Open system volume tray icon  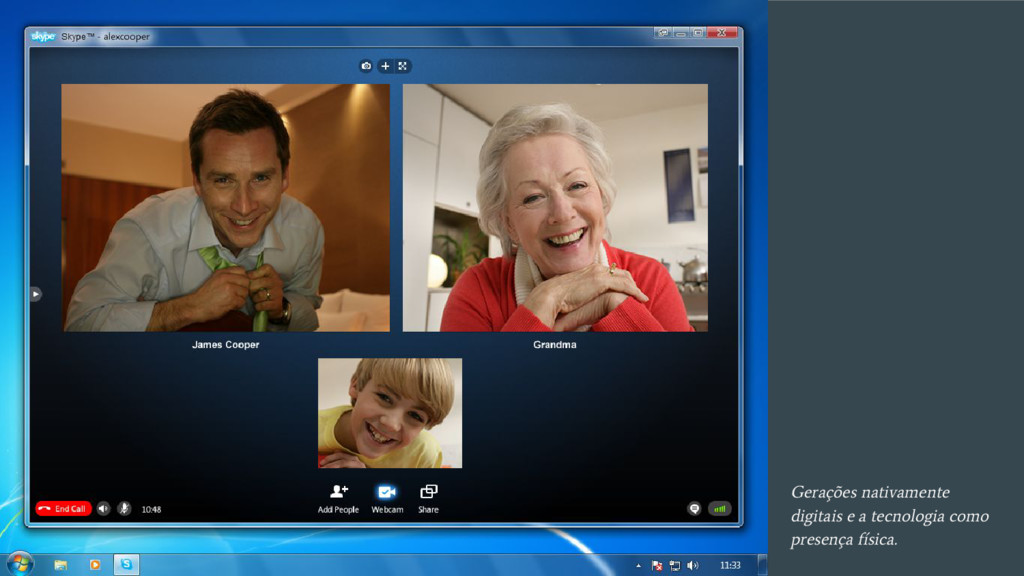pos(693,566)
